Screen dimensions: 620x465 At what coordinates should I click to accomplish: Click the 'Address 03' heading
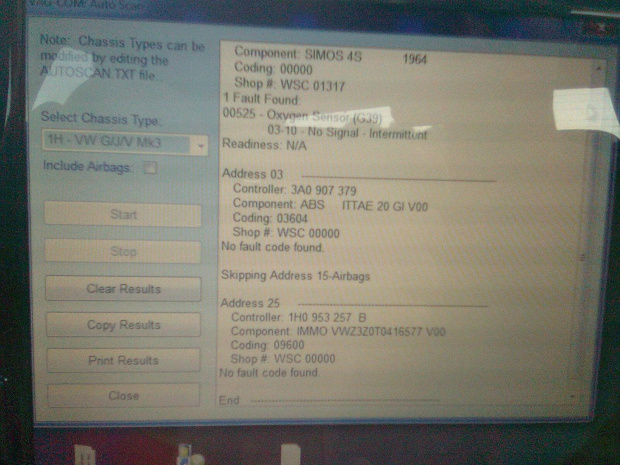[252, 174]
